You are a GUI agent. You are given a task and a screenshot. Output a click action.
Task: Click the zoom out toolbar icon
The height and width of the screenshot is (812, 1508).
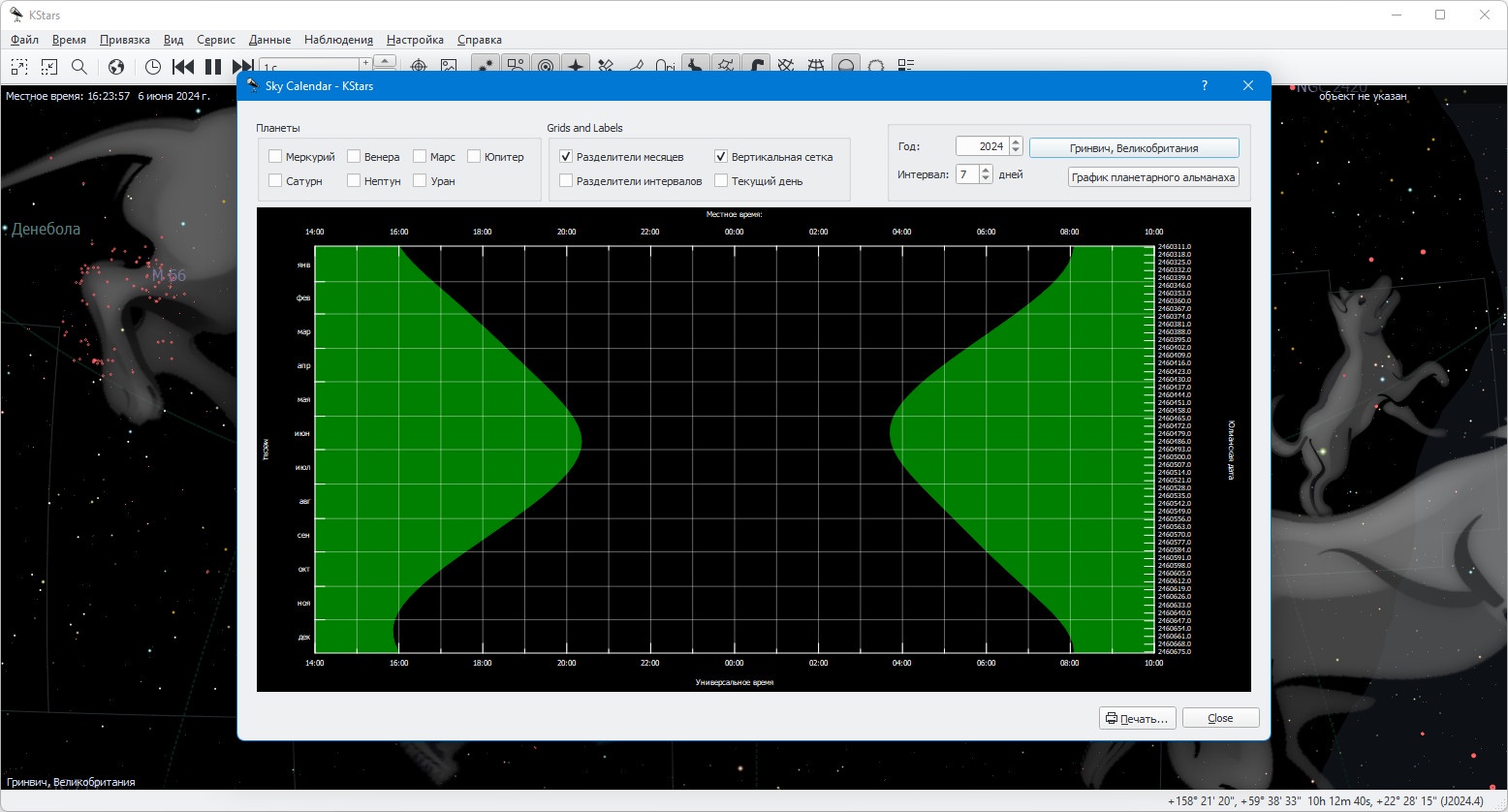click(49, 66)
